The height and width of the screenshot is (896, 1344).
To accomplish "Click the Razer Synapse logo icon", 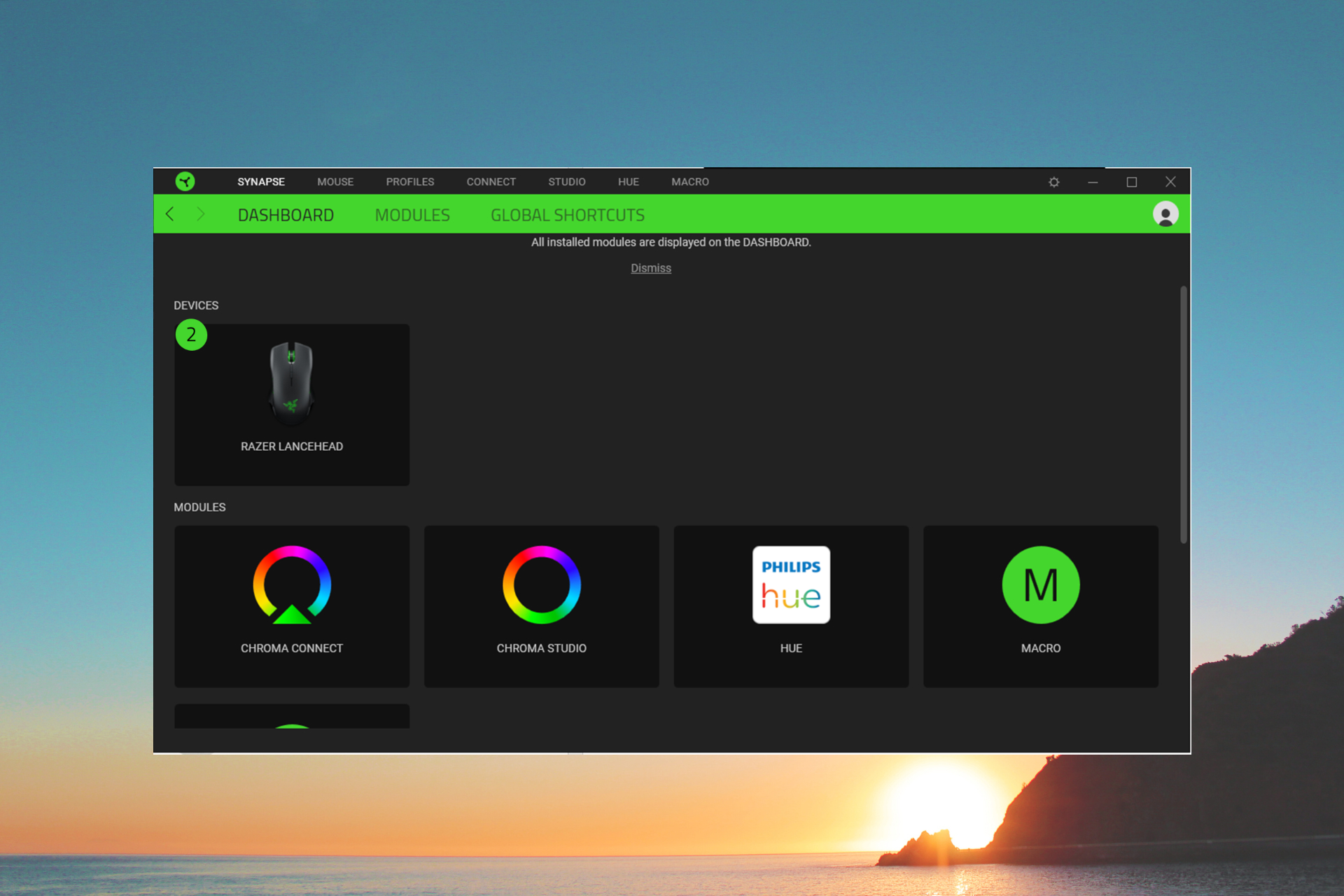I will tap(185, 181).
